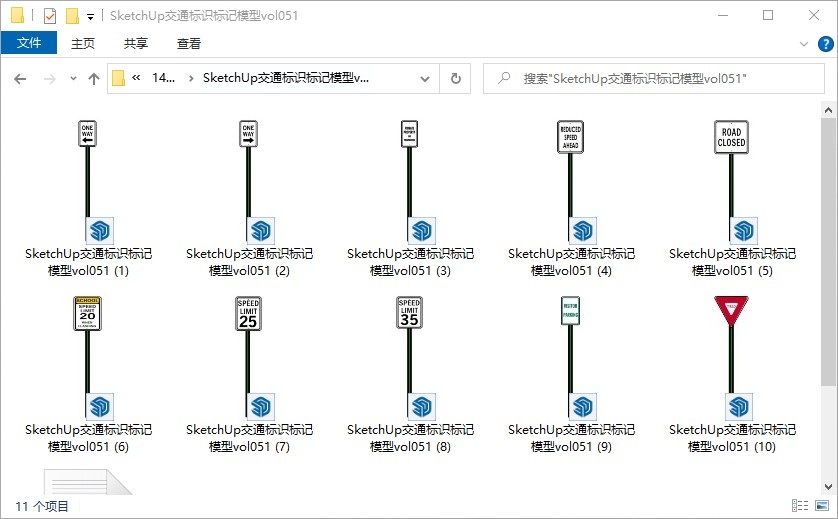Close the Explorer window
Screen dimensions: 838x519
click(813, 15)
